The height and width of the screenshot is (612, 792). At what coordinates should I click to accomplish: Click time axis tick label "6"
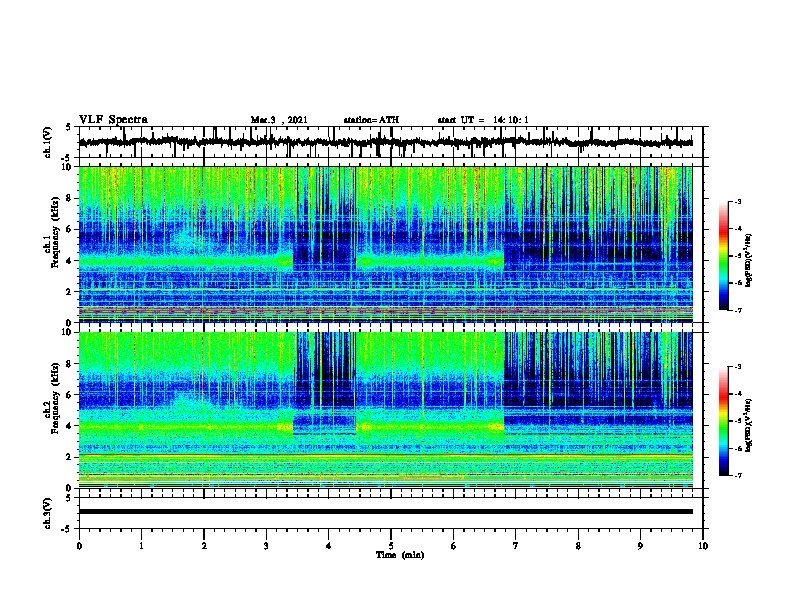454,546
